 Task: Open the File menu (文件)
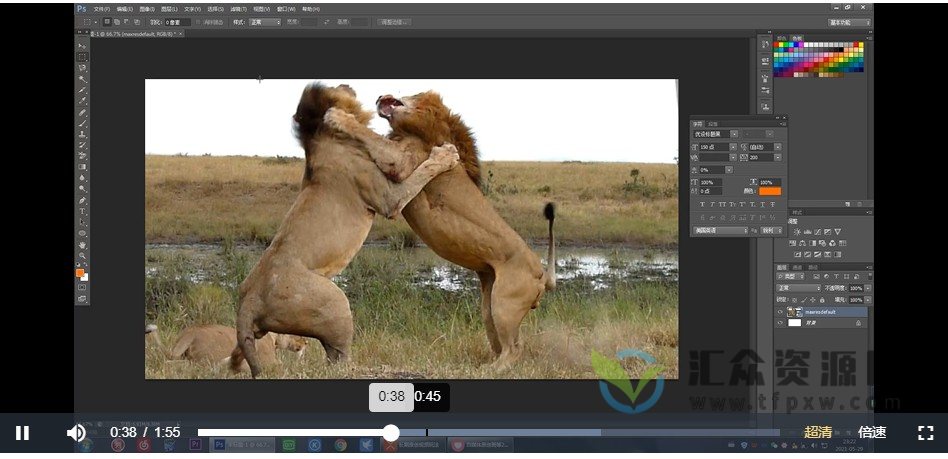pyautogui.click(x=101, y=8)
